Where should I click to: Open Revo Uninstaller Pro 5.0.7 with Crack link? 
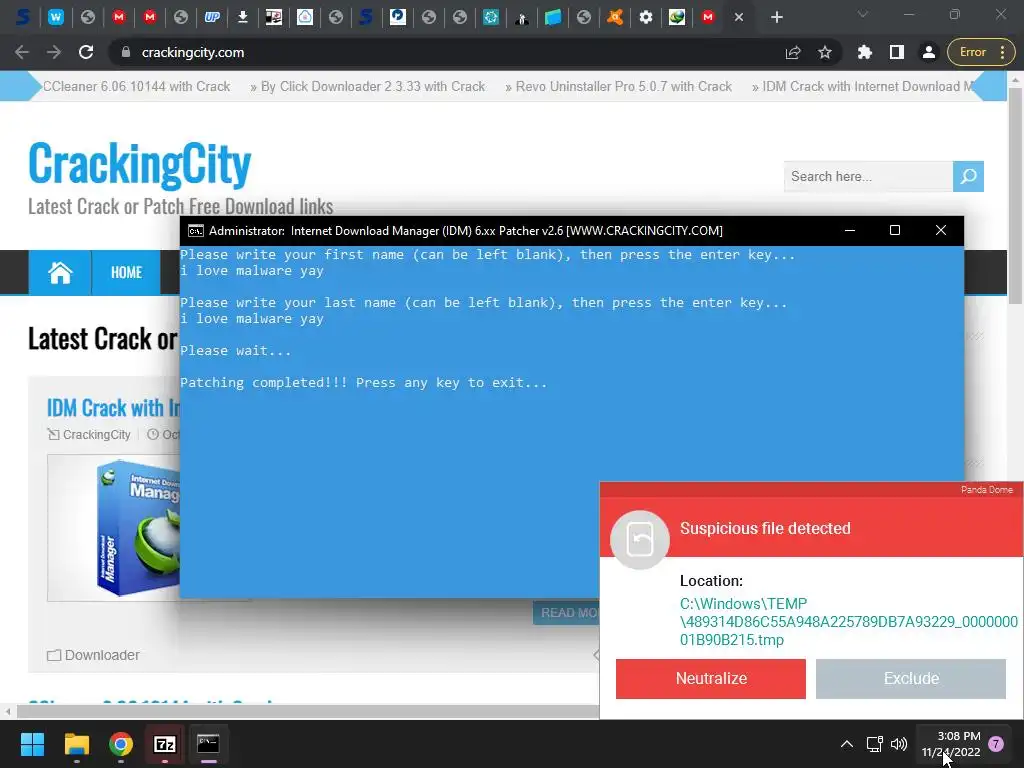click(623, 86)
